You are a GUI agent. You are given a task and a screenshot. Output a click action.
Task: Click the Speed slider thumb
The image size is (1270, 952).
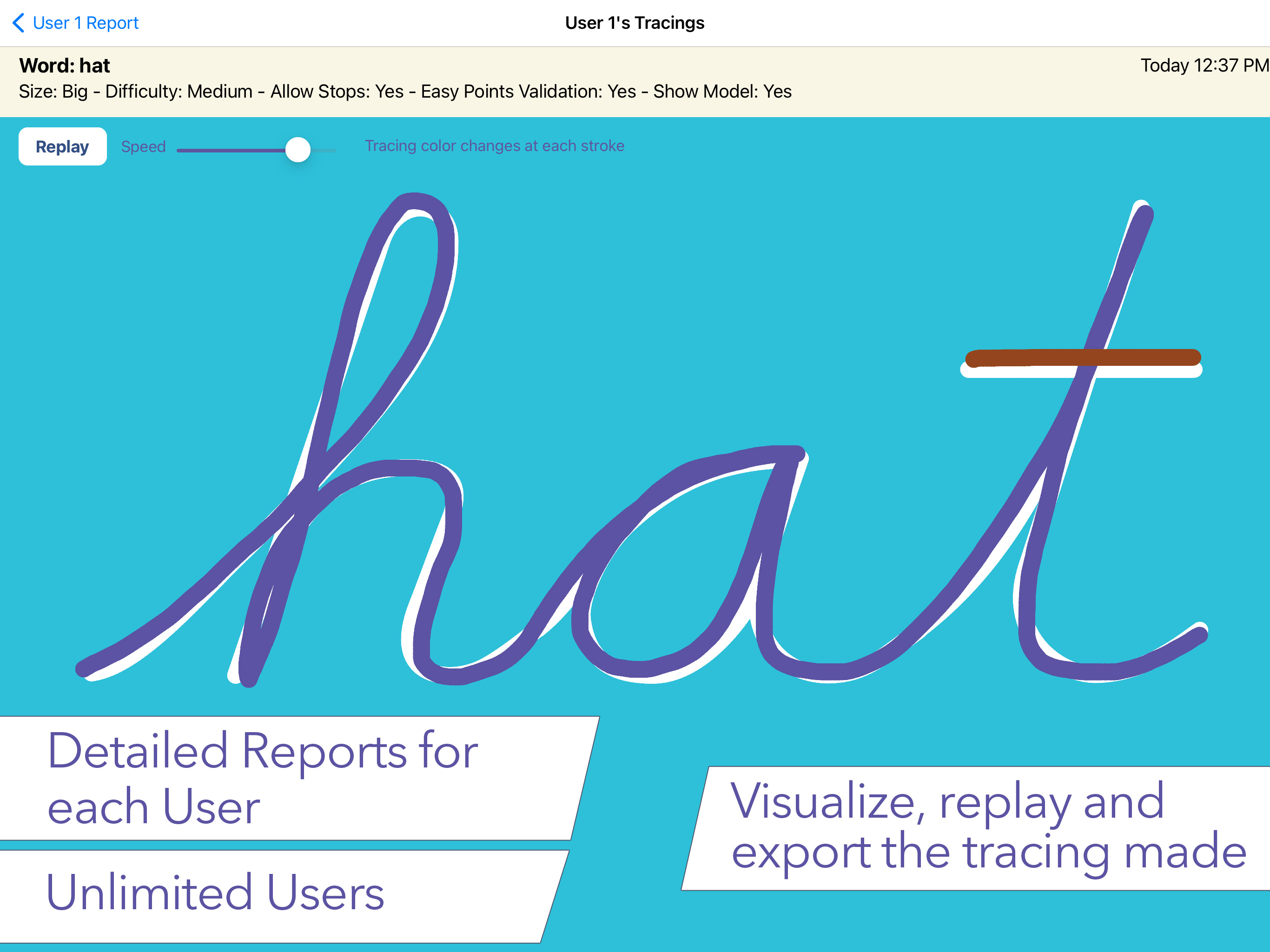click(298, 150)
